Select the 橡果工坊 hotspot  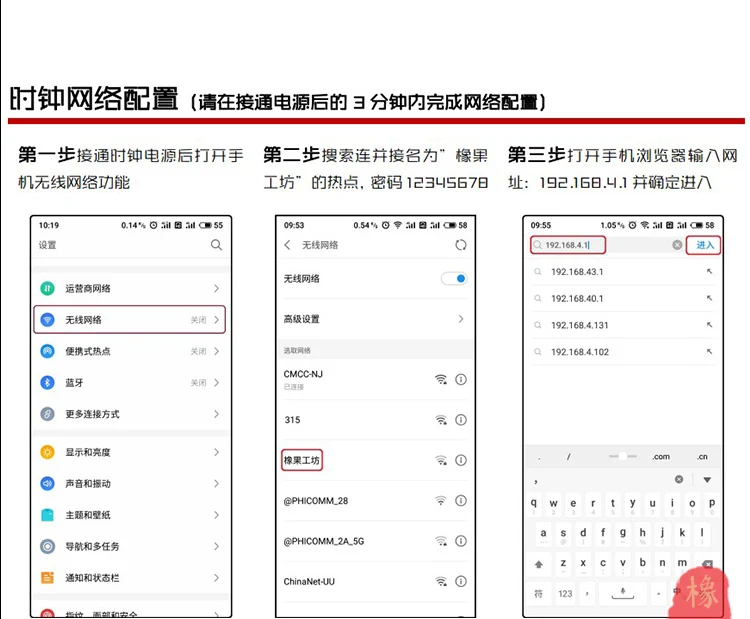(x=375, y=460)
